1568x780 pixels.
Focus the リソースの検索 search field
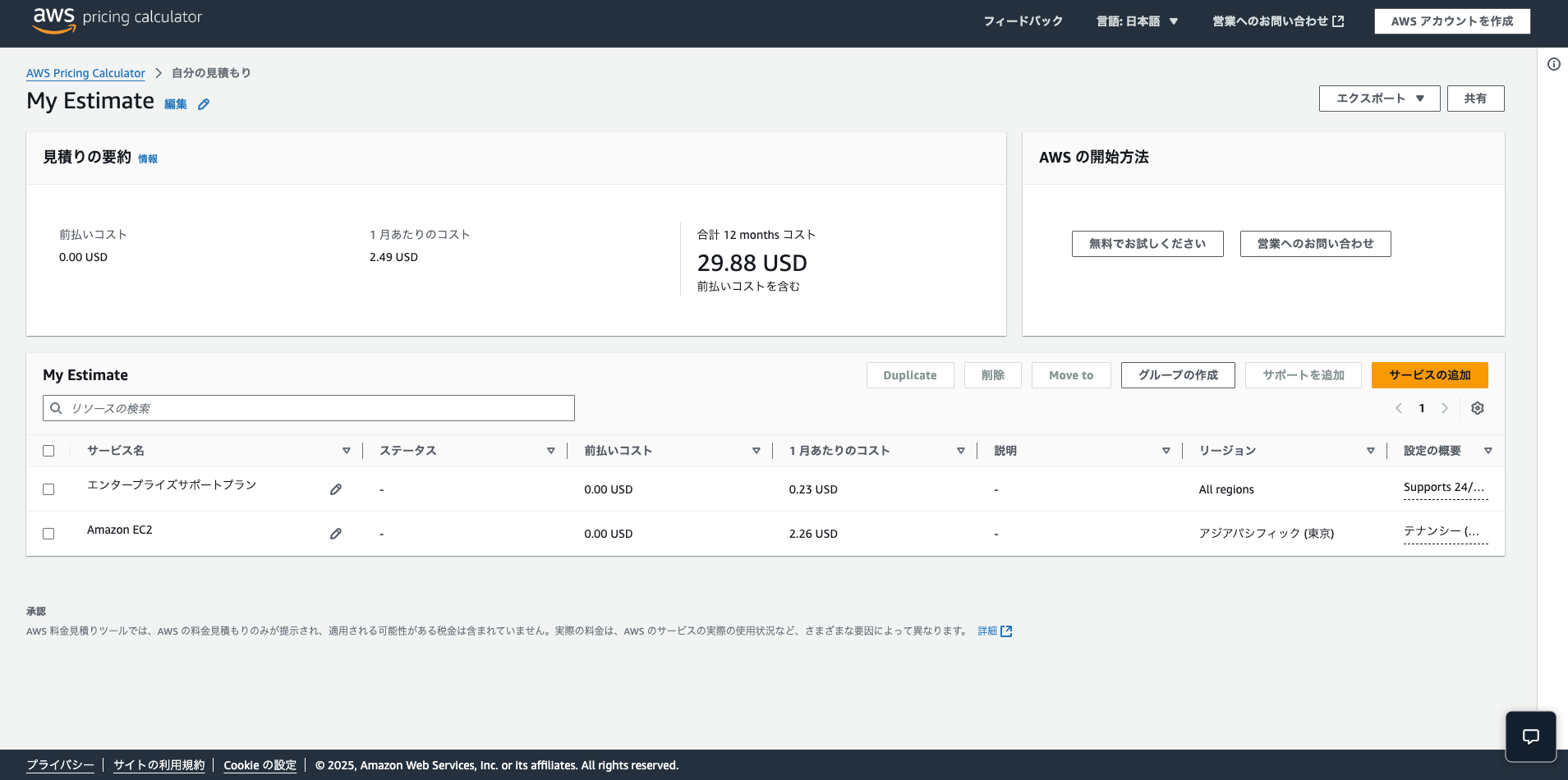[x=309, y=408]
